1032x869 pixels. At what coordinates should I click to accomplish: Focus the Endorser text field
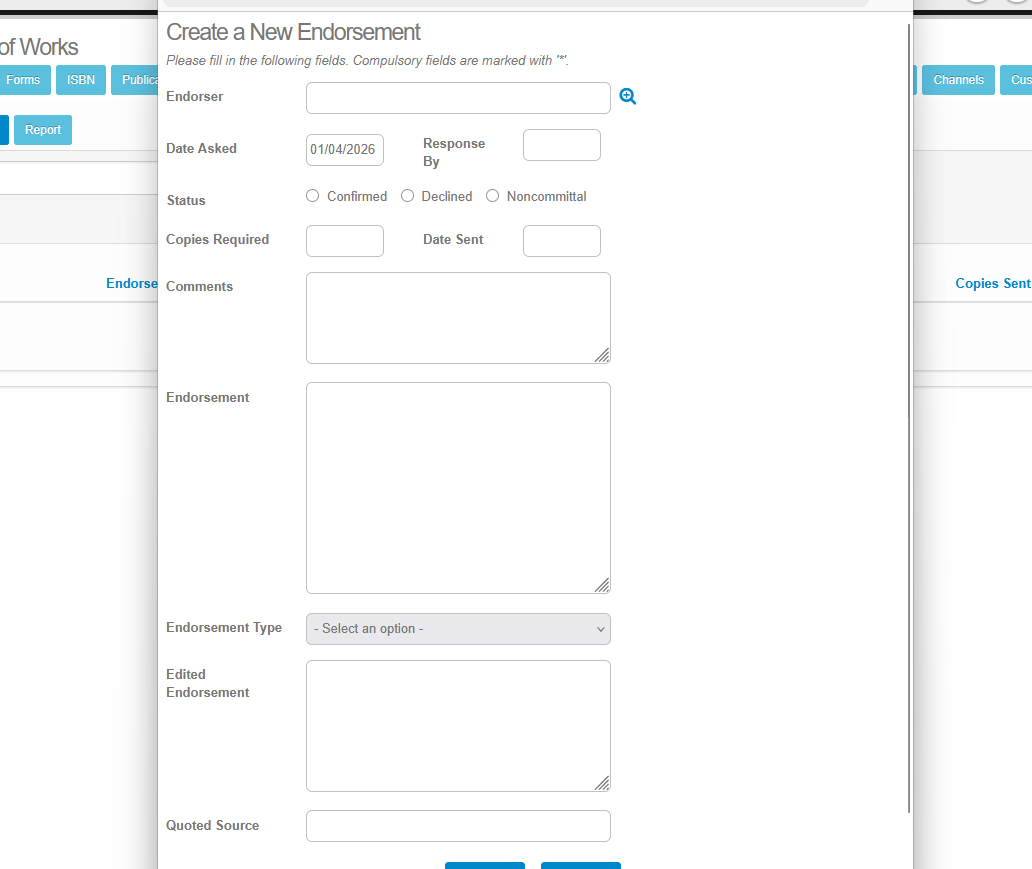coord(458,98)
